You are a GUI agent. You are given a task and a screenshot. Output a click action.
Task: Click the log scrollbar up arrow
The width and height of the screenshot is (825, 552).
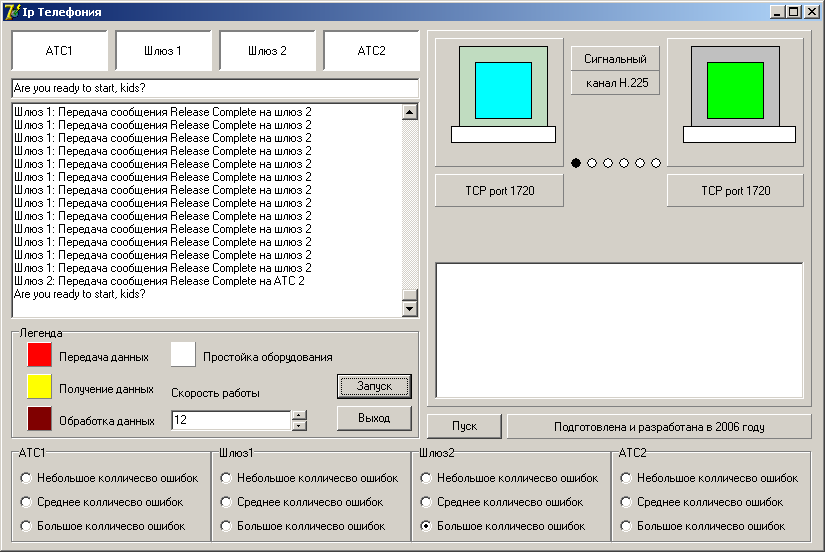[x=409, y=112]
